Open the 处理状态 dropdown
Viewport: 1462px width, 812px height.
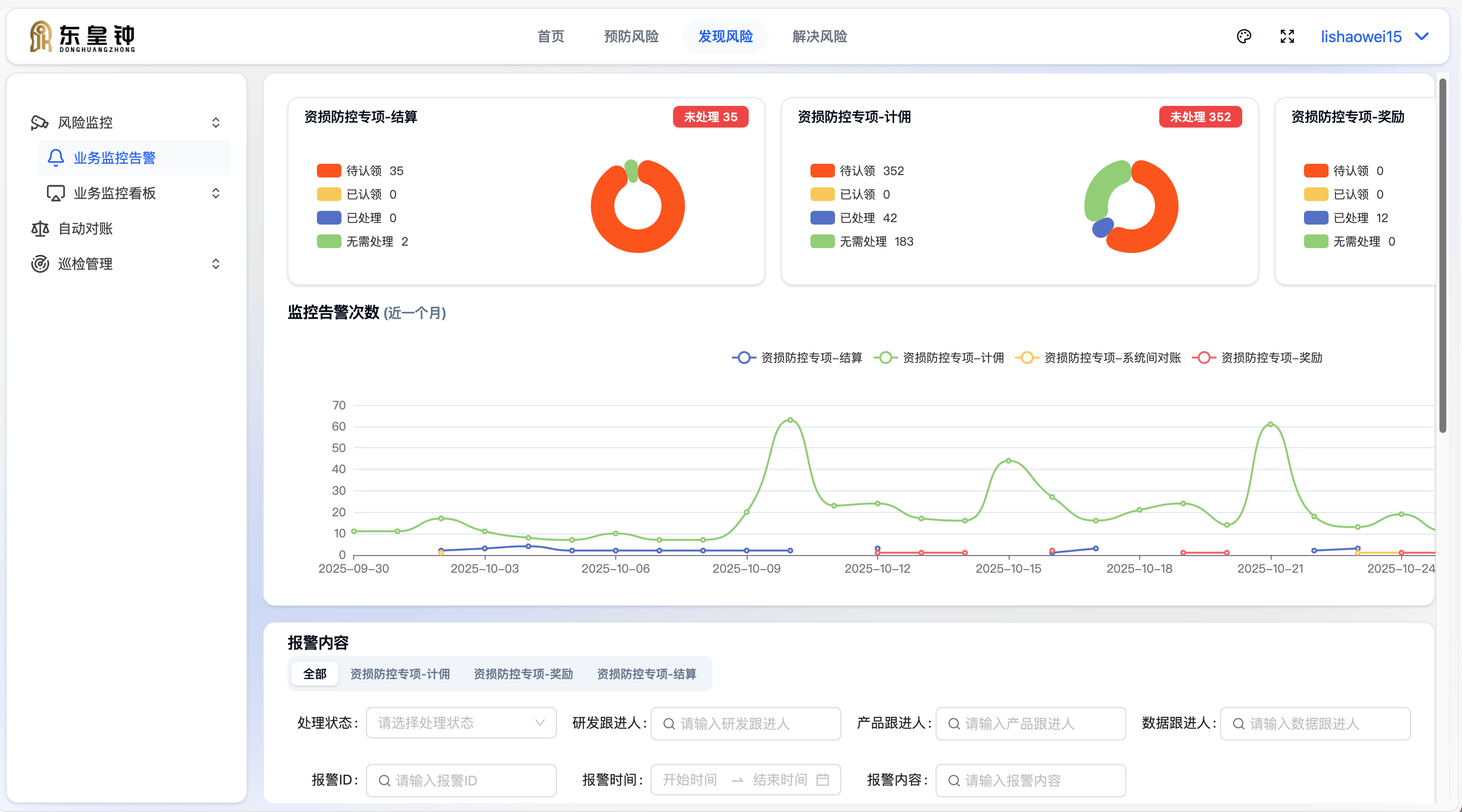pos(461,723)
